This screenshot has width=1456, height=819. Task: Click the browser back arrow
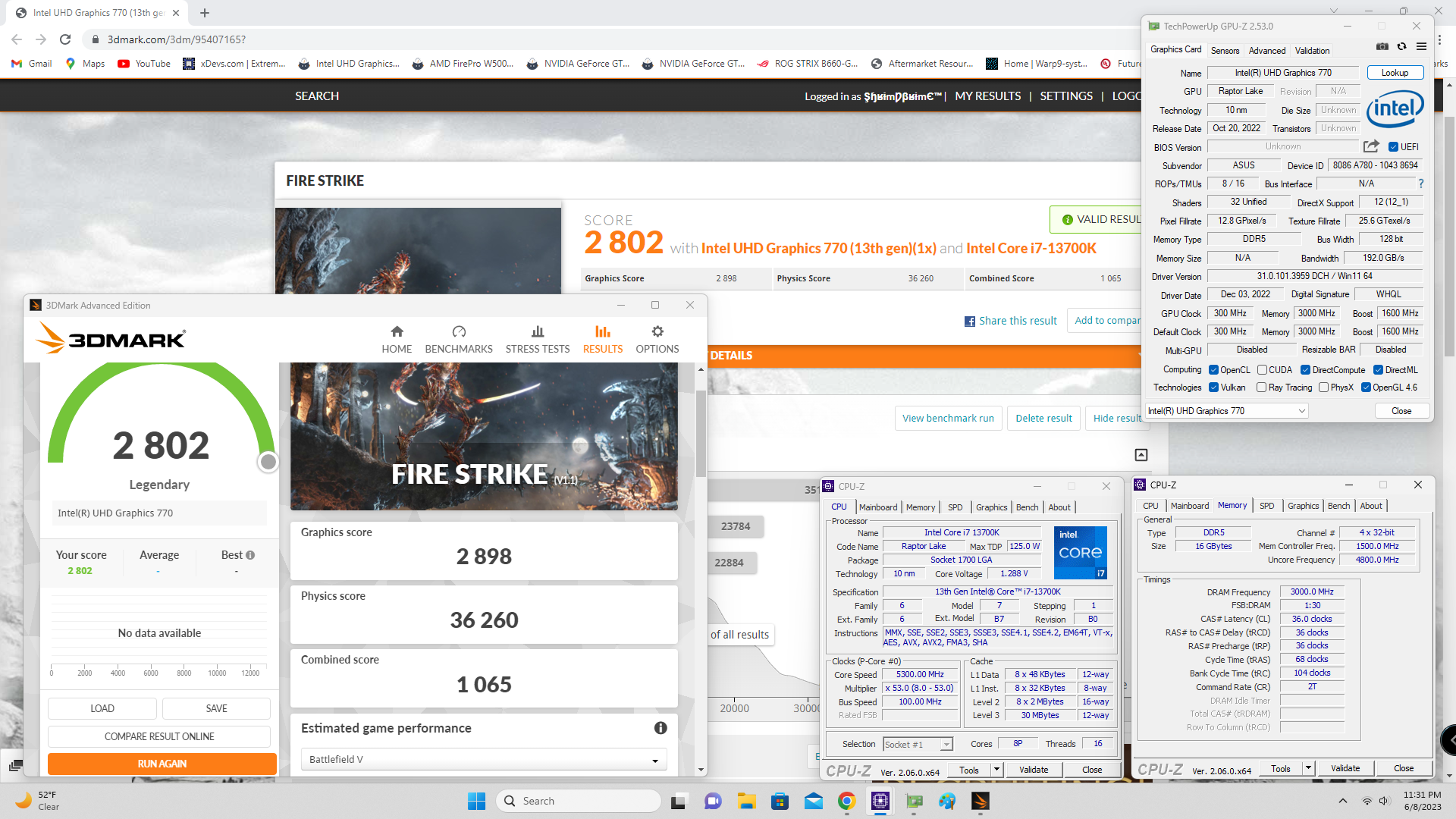pos(17,39)
